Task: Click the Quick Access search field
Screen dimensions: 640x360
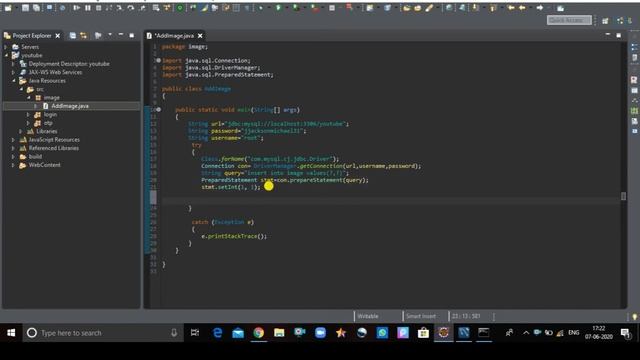Action: tap(569, 20)
